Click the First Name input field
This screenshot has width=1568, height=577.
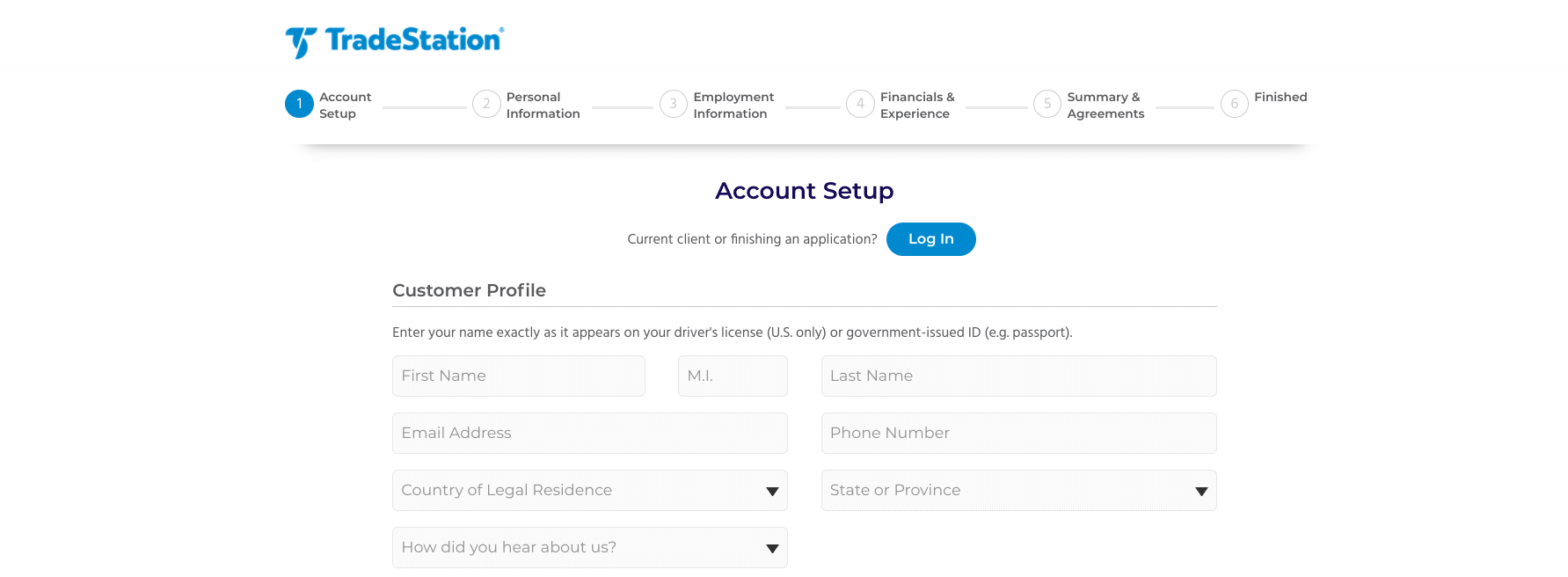(x=518, y=376)
